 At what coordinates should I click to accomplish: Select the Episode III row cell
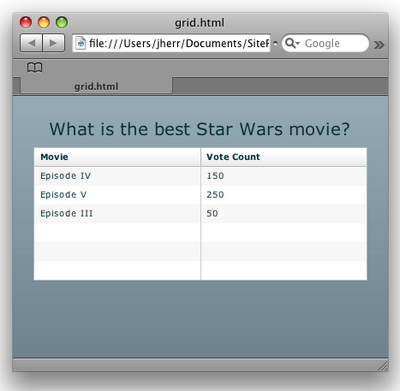coord(117,213)
